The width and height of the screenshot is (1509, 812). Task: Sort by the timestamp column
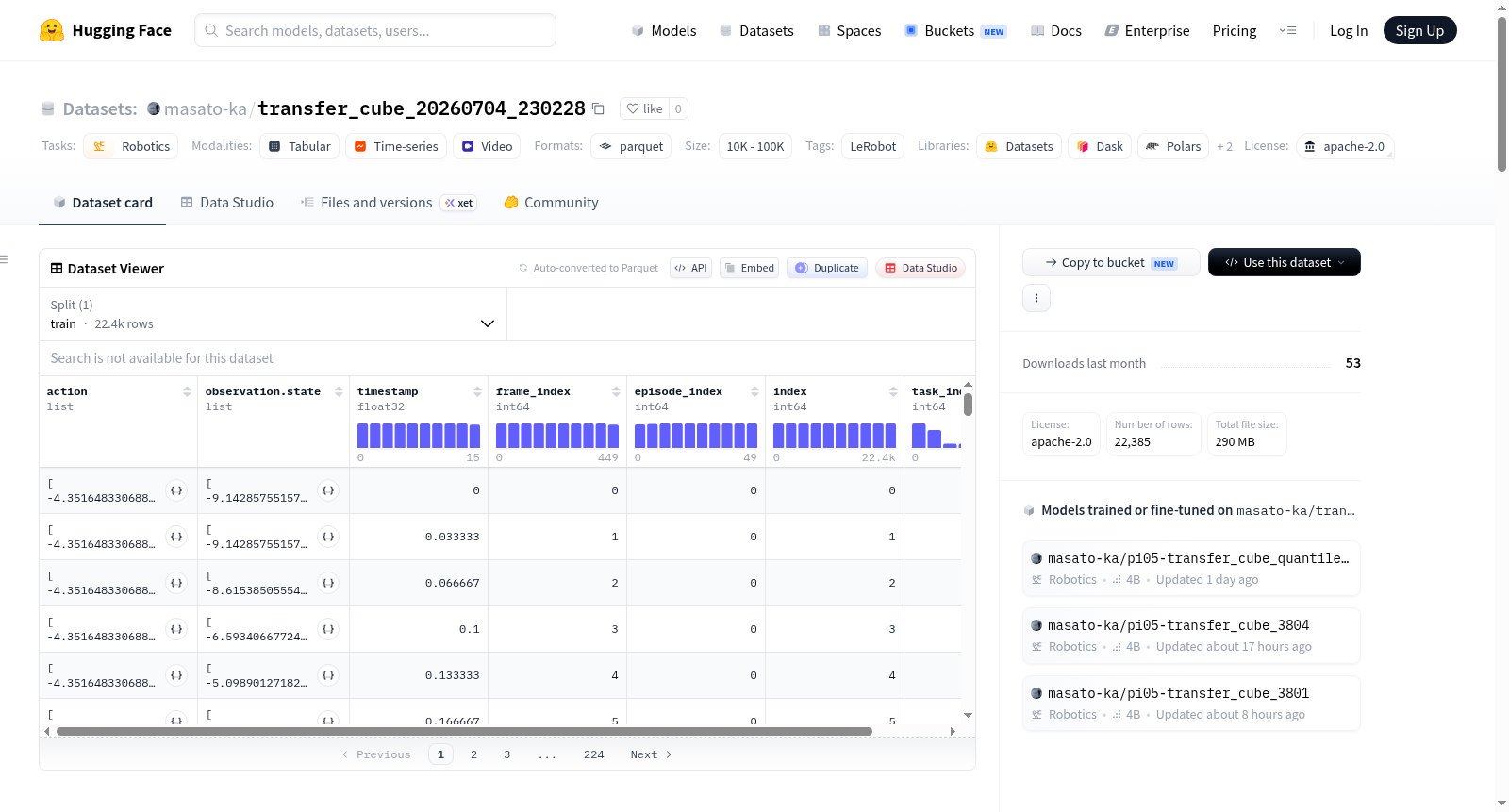click(477, 391)
